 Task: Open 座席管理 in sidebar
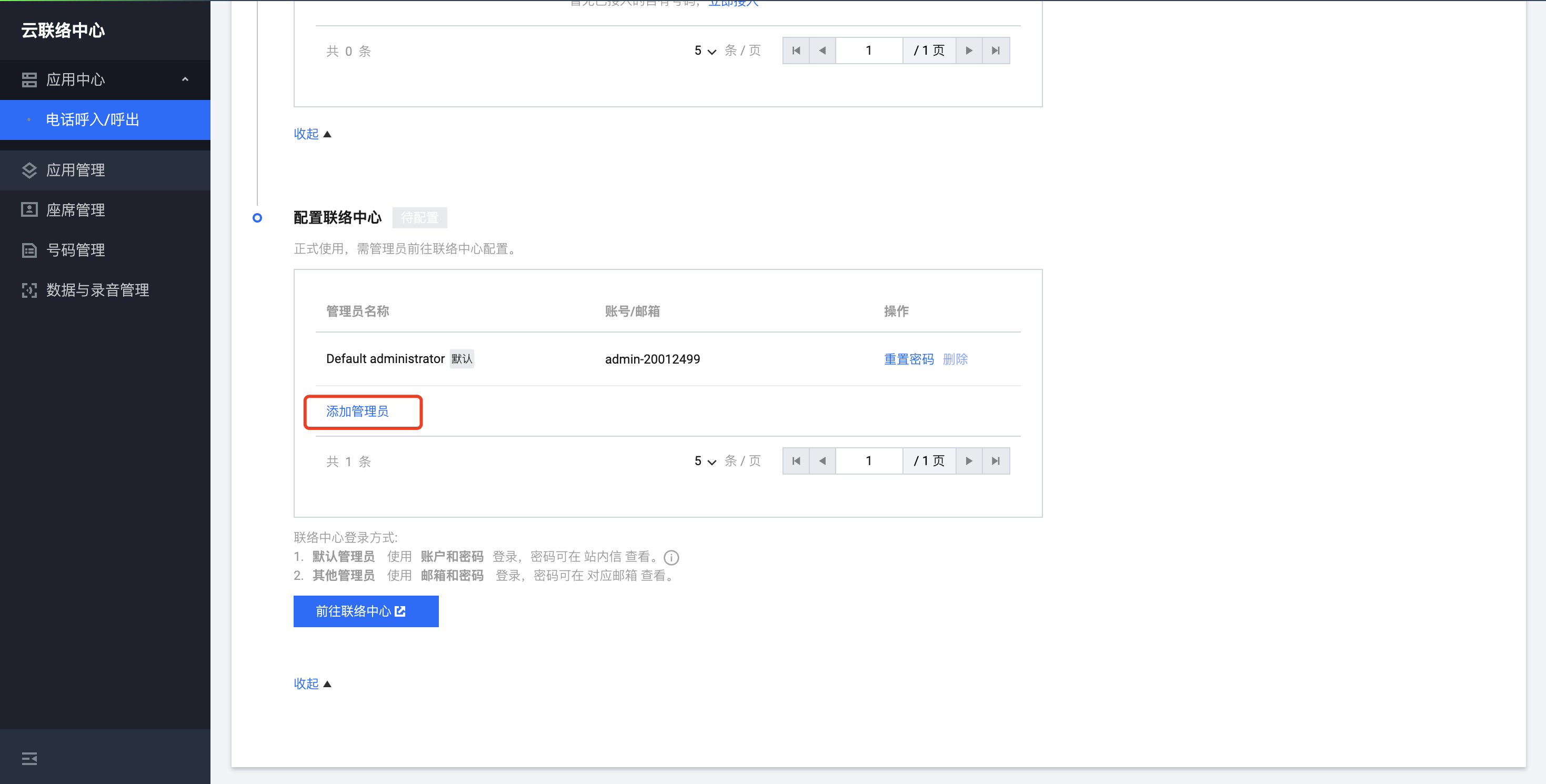76,210
